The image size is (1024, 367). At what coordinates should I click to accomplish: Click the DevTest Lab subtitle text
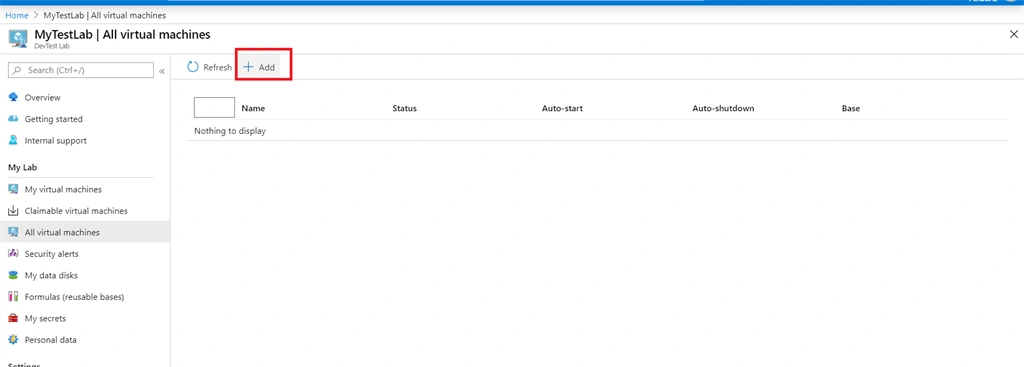coord(52,46)
